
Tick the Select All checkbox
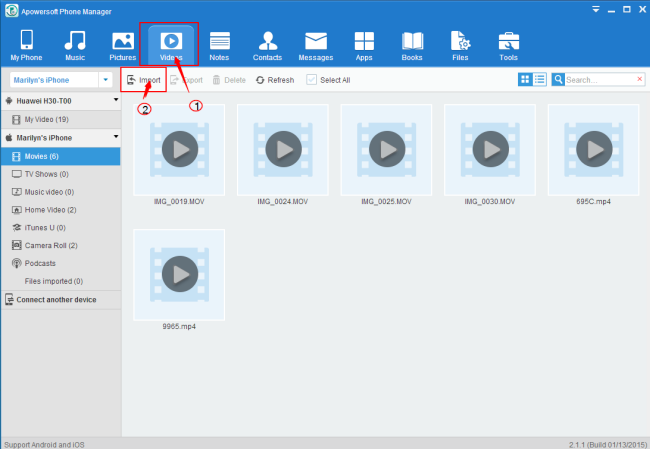tap(311, 80)
